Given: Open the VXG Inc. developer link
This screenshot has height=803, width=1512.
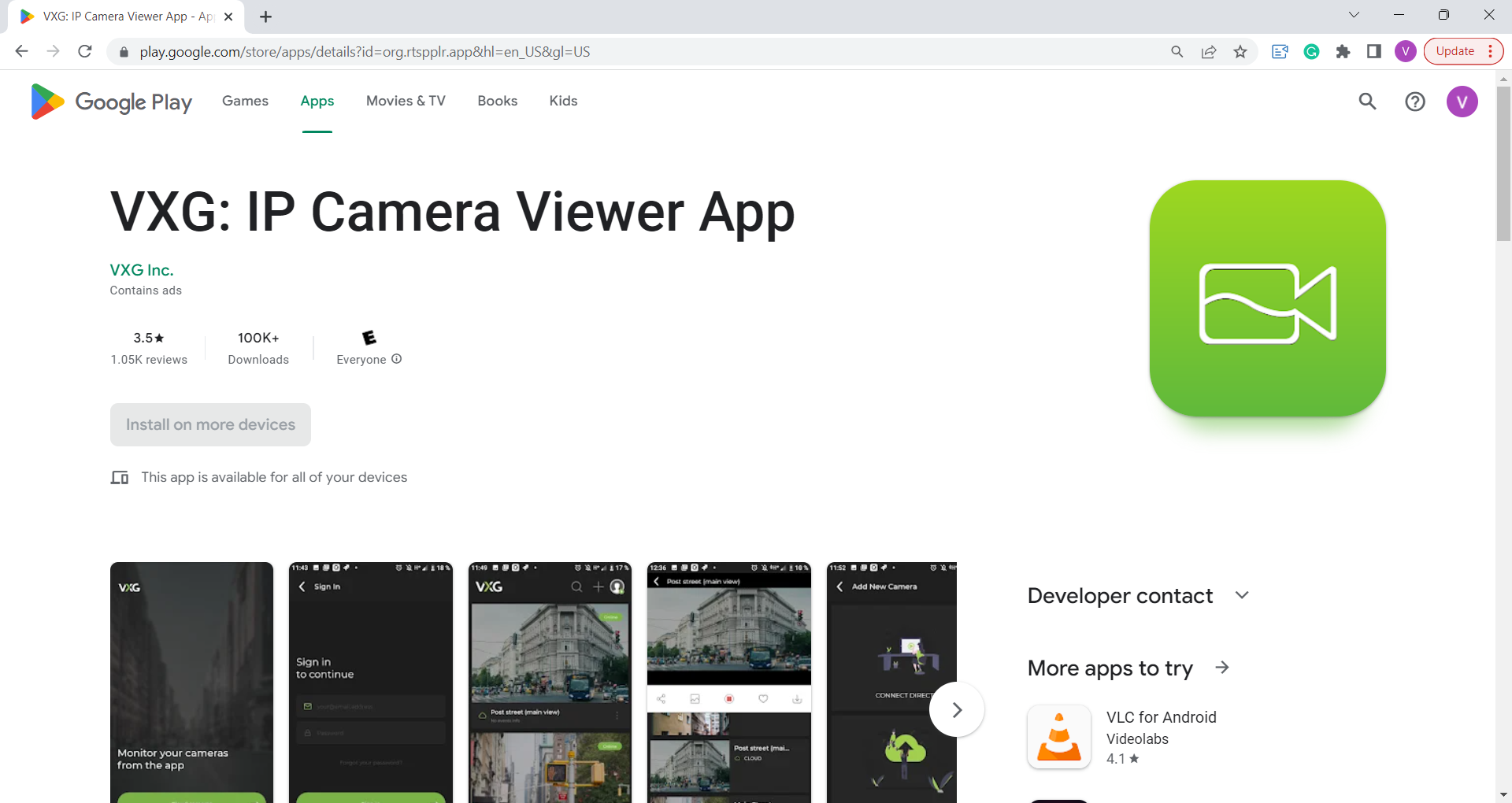Looking at the screenshot, I should click(x=142, y=270).
